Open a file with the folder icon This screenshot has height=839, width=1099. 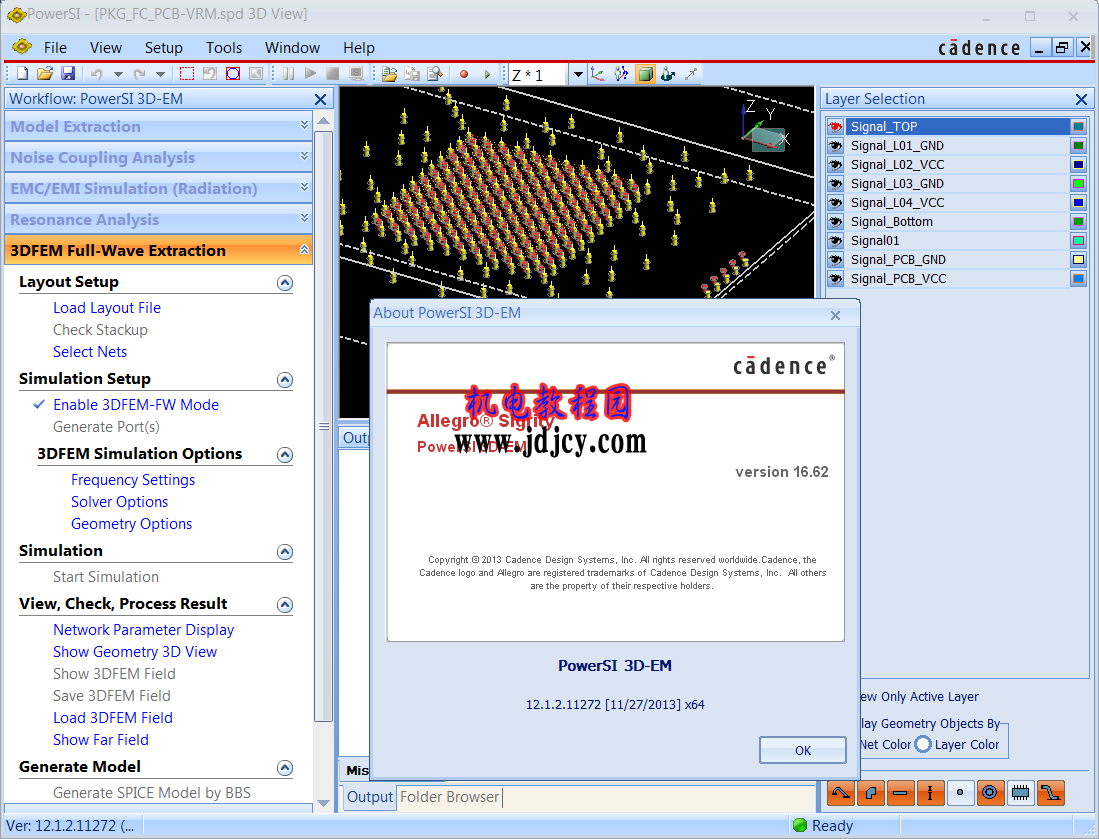[45, 74]
